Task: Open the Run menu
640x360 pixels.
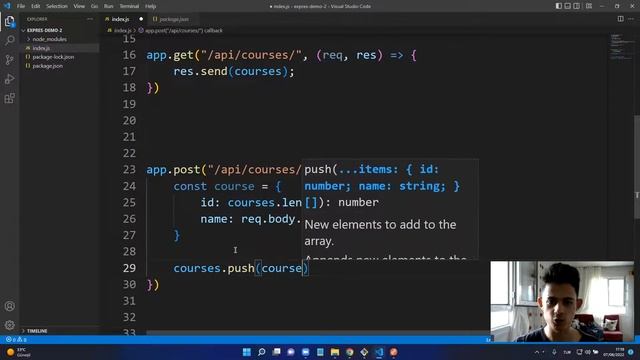Action: pyautogui.click(x=109, y=6)
